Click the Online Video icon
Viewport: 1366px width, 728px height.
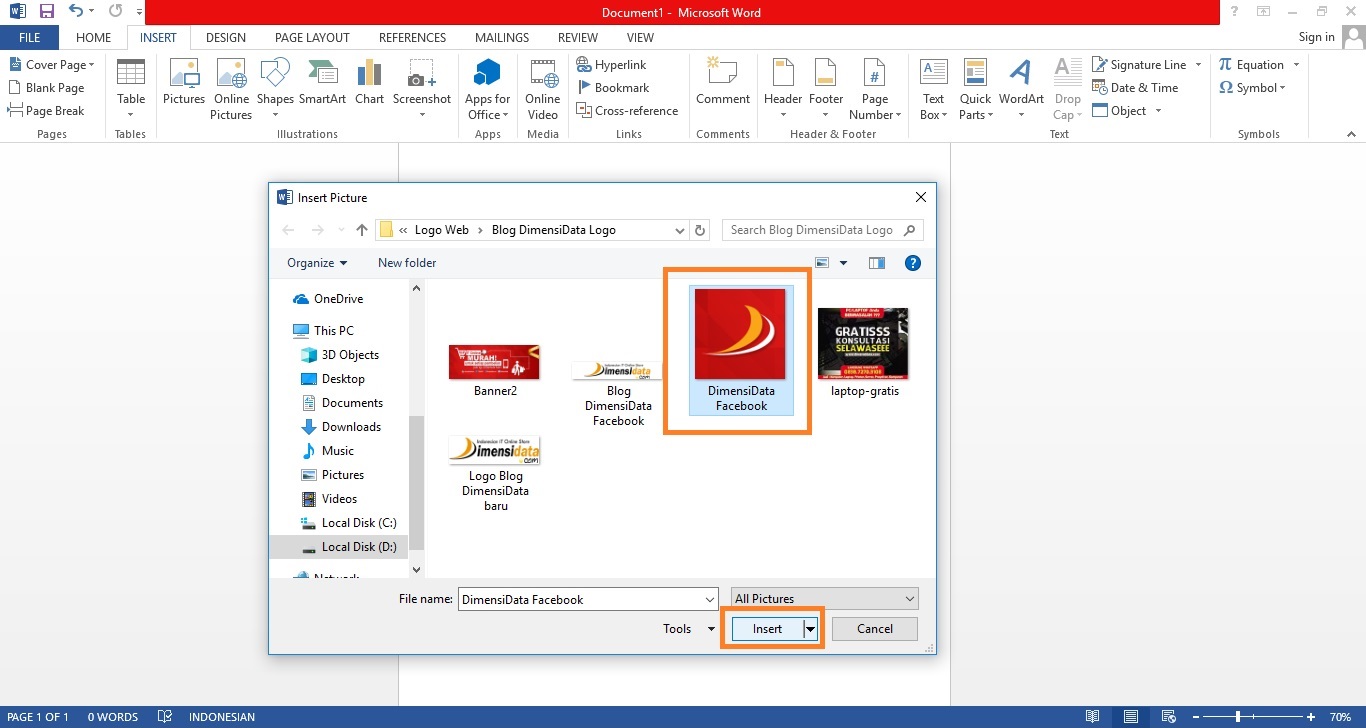pos(543,88)
